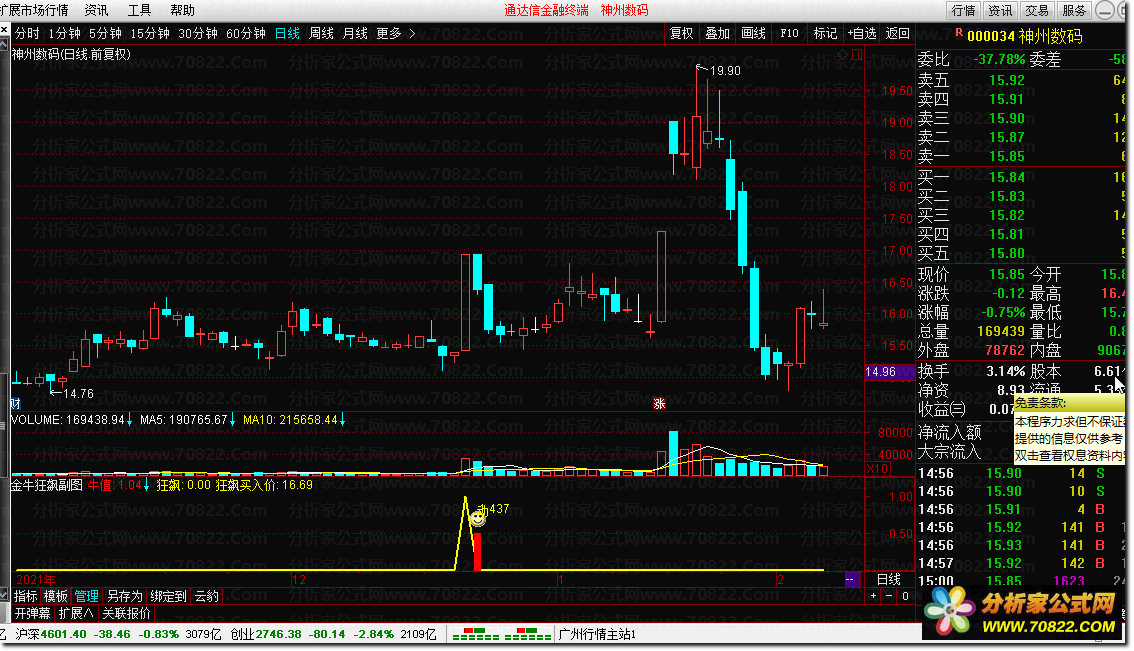The height and width of the screenshot is (651, 1134).
Task: Click the '0' reset button below chart
Action: (x=905, y=596)
